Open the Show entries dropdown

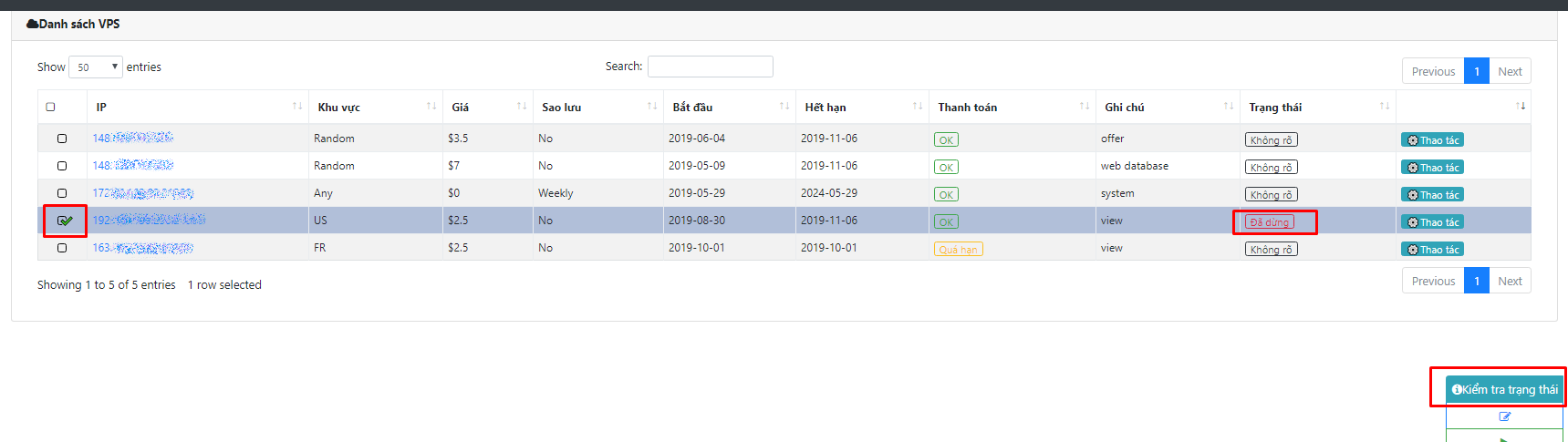point(95,67)
